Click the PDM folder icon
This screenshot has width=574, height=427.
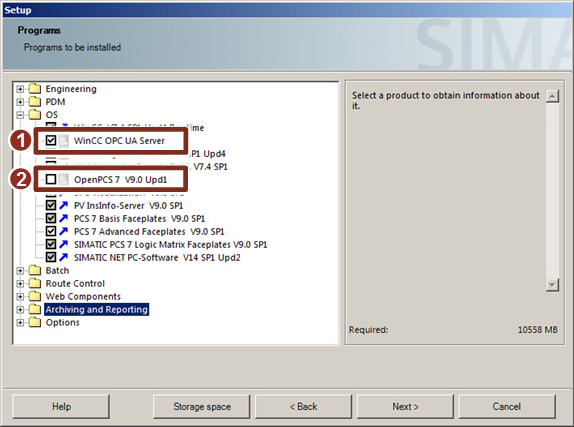point(35,101)
